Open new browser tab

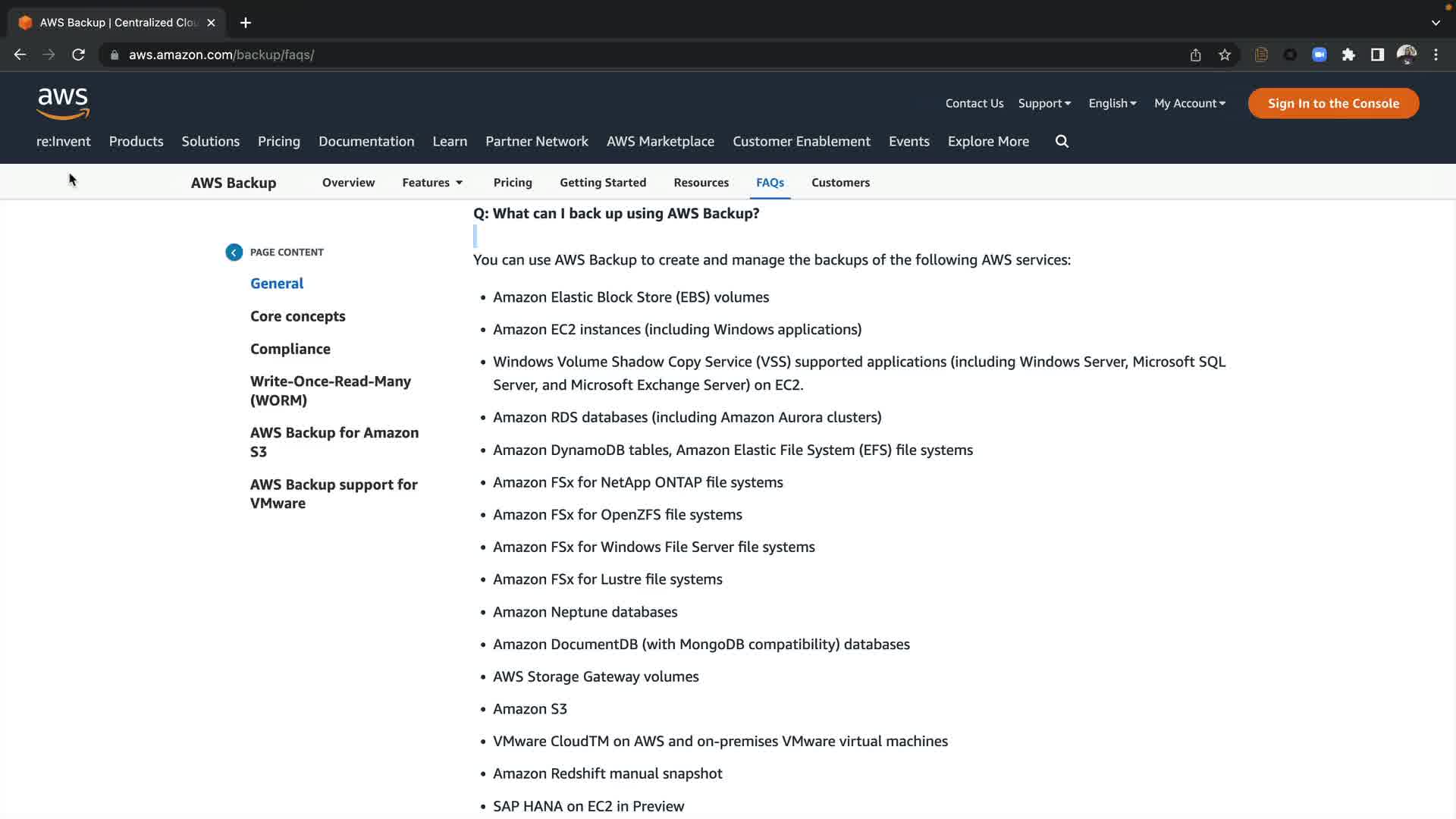(x=245, y=23)
